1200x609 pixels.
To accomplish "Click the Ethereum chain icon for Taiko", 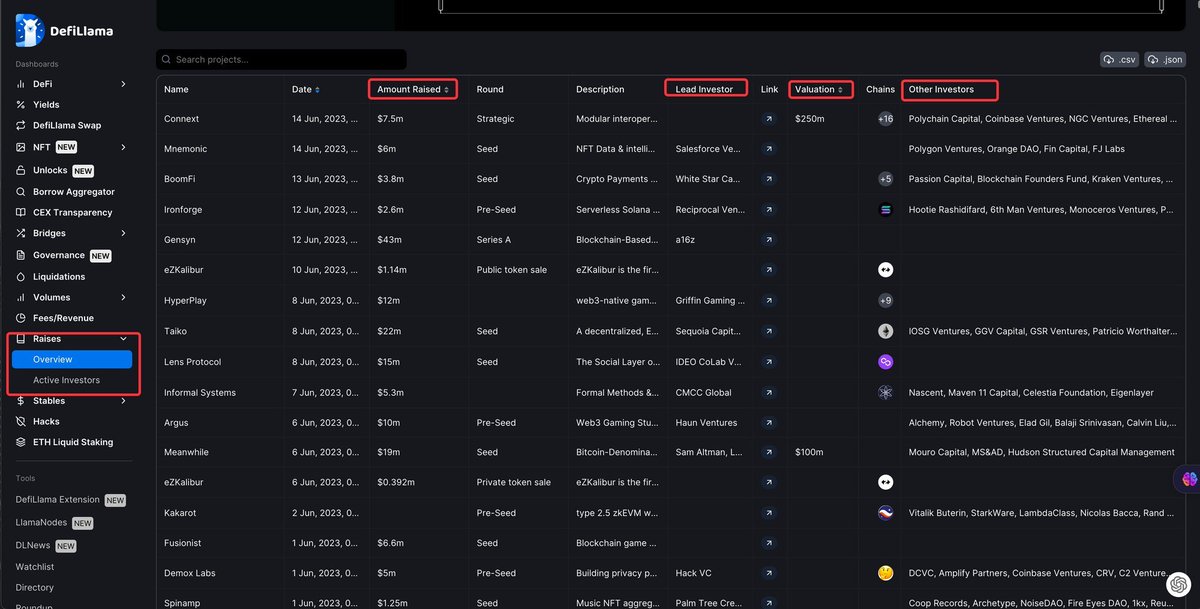I will (x=885, y=331).
